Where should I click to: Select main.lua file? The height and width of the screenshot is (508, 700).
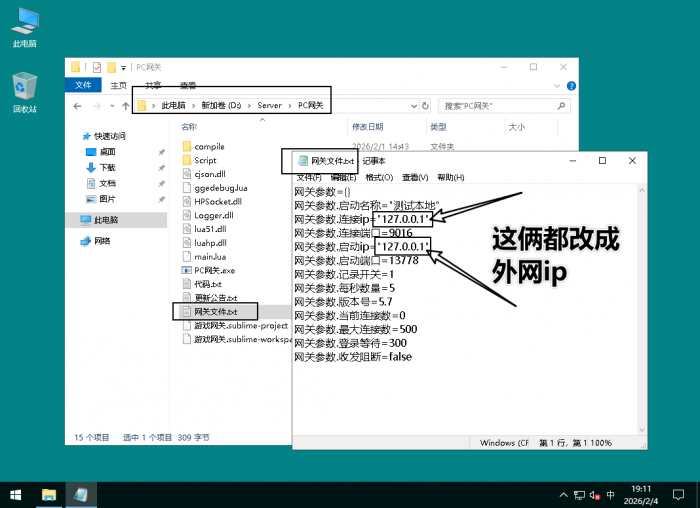pos(204,257)
